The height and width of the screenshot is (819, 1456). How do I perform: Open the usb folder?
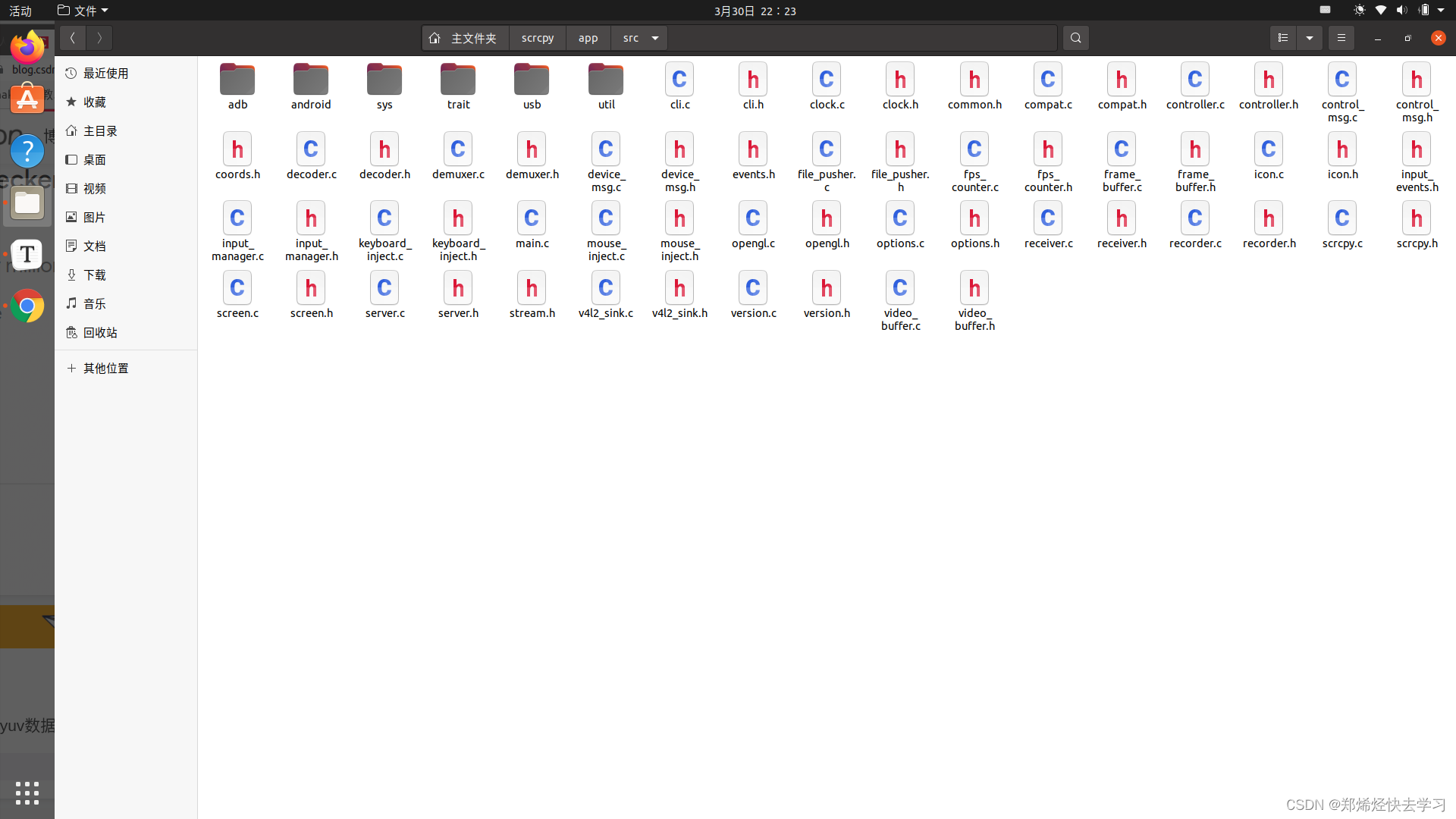click(532, 86)
